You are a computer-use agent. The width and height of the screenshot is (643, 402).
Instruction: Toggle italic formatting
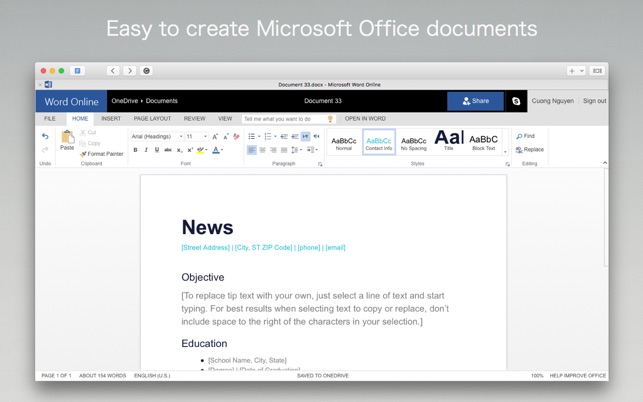146,150
